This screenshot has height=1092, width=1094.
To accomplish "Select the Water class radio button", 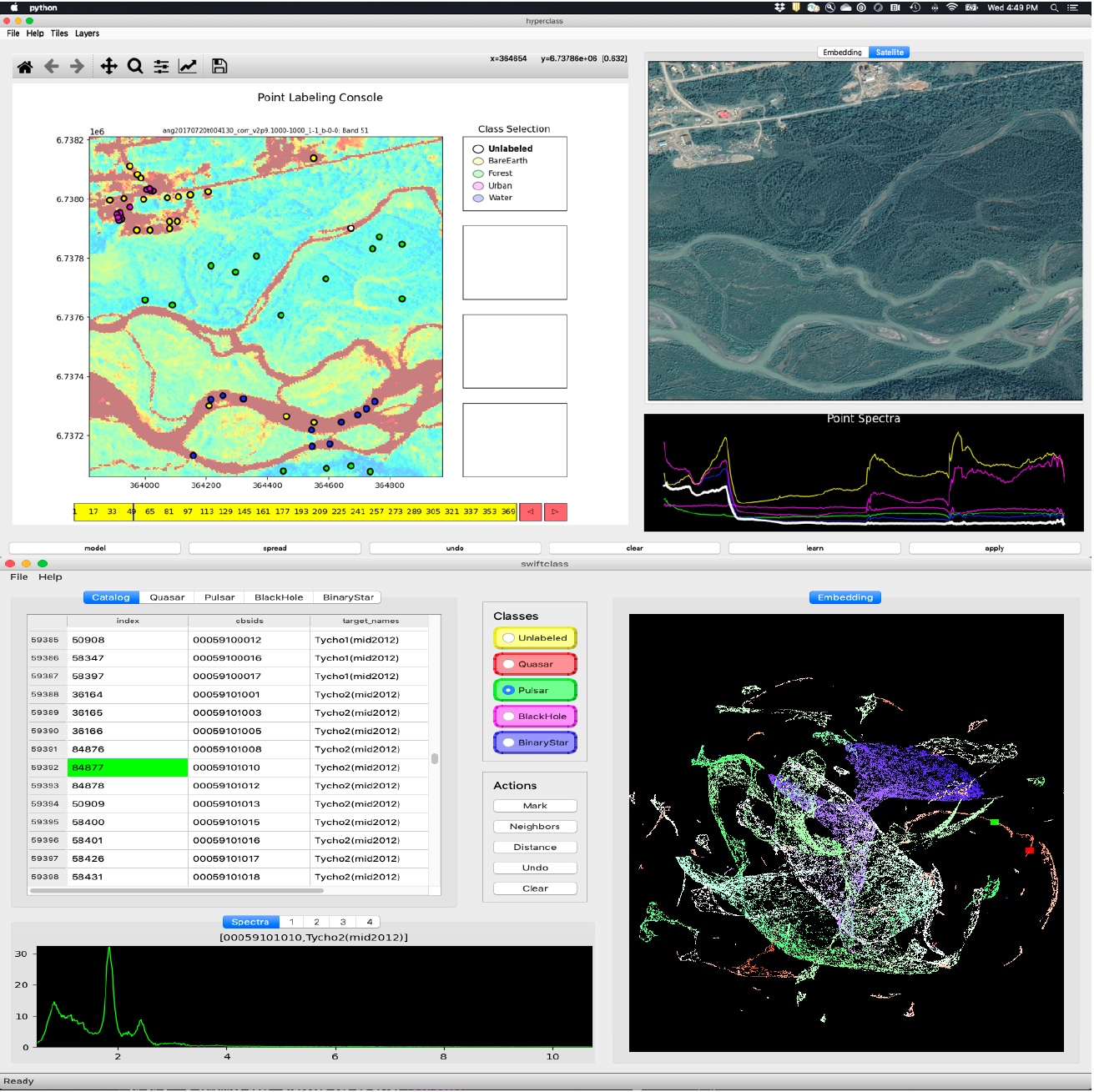I will coord(478,199).
